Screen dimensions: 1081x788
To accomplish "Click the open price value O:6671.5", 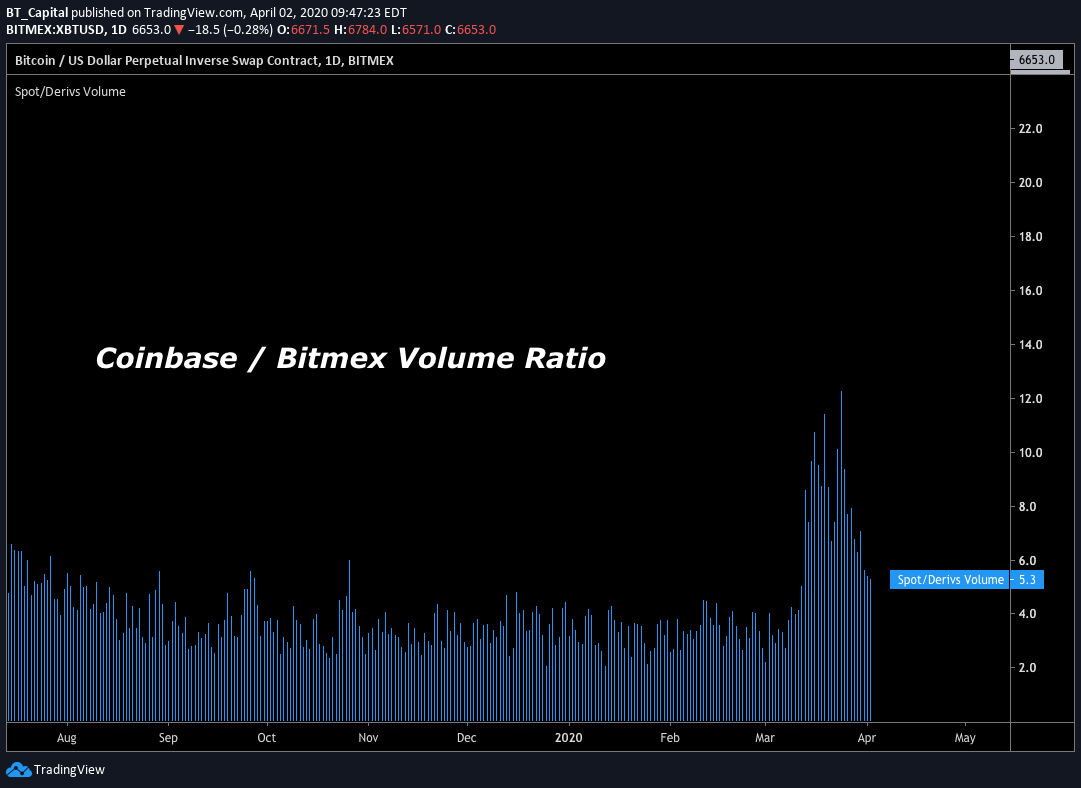I will [303, 30].
